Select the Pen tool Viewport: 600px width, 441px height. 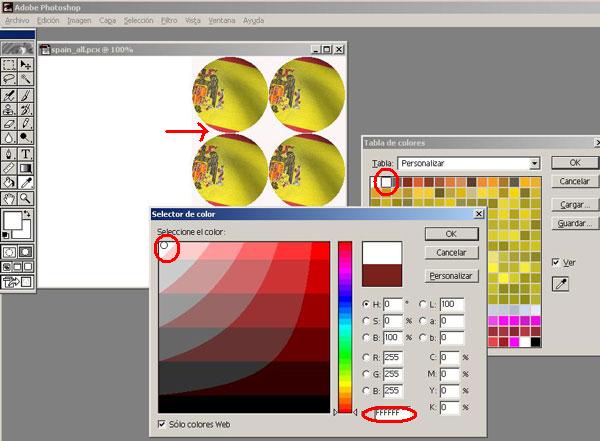(x=9, y=154)
